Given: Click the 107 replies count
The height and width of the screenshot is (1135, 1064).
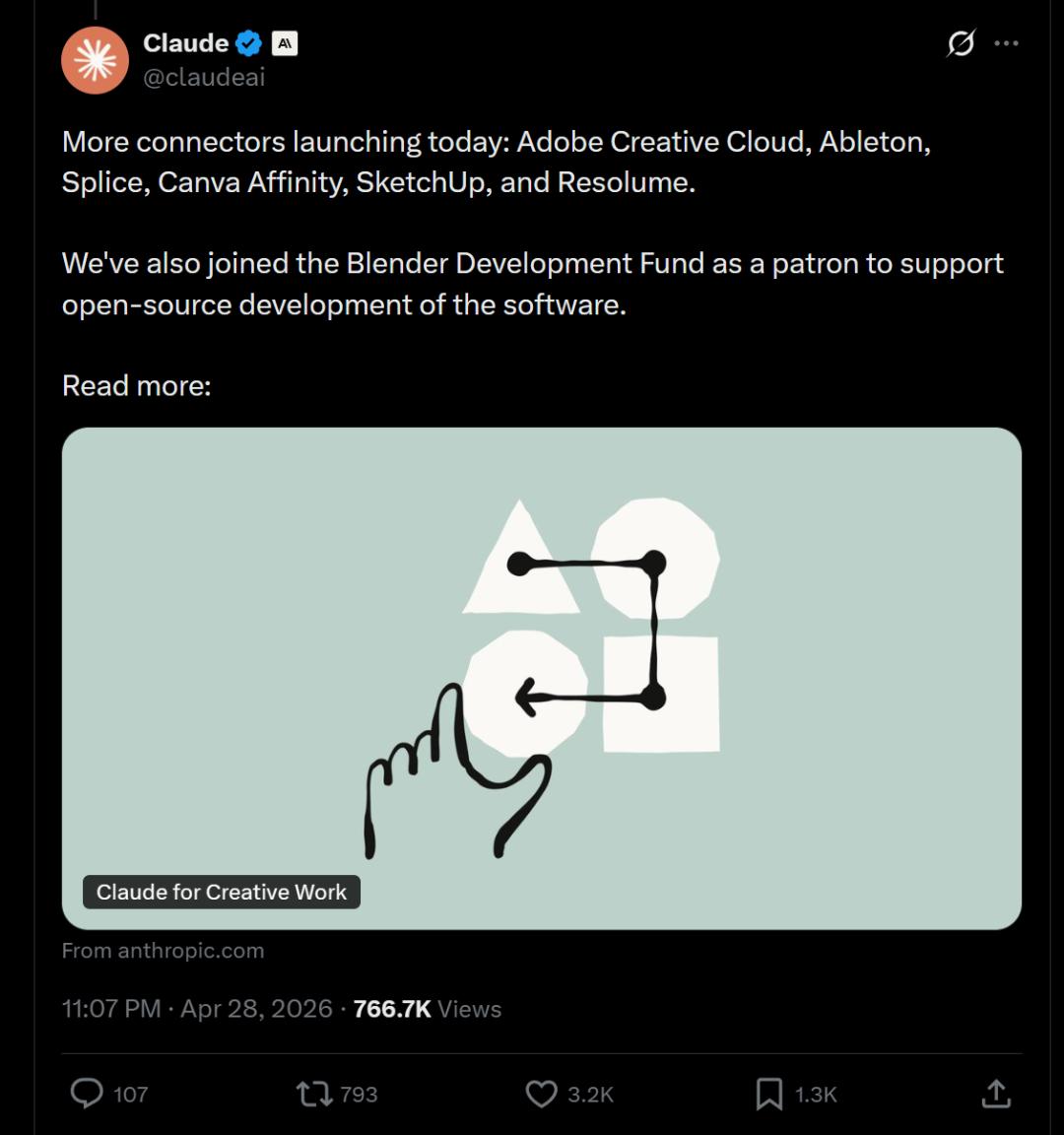Looking at the screenshot, I should [130, 1094].
